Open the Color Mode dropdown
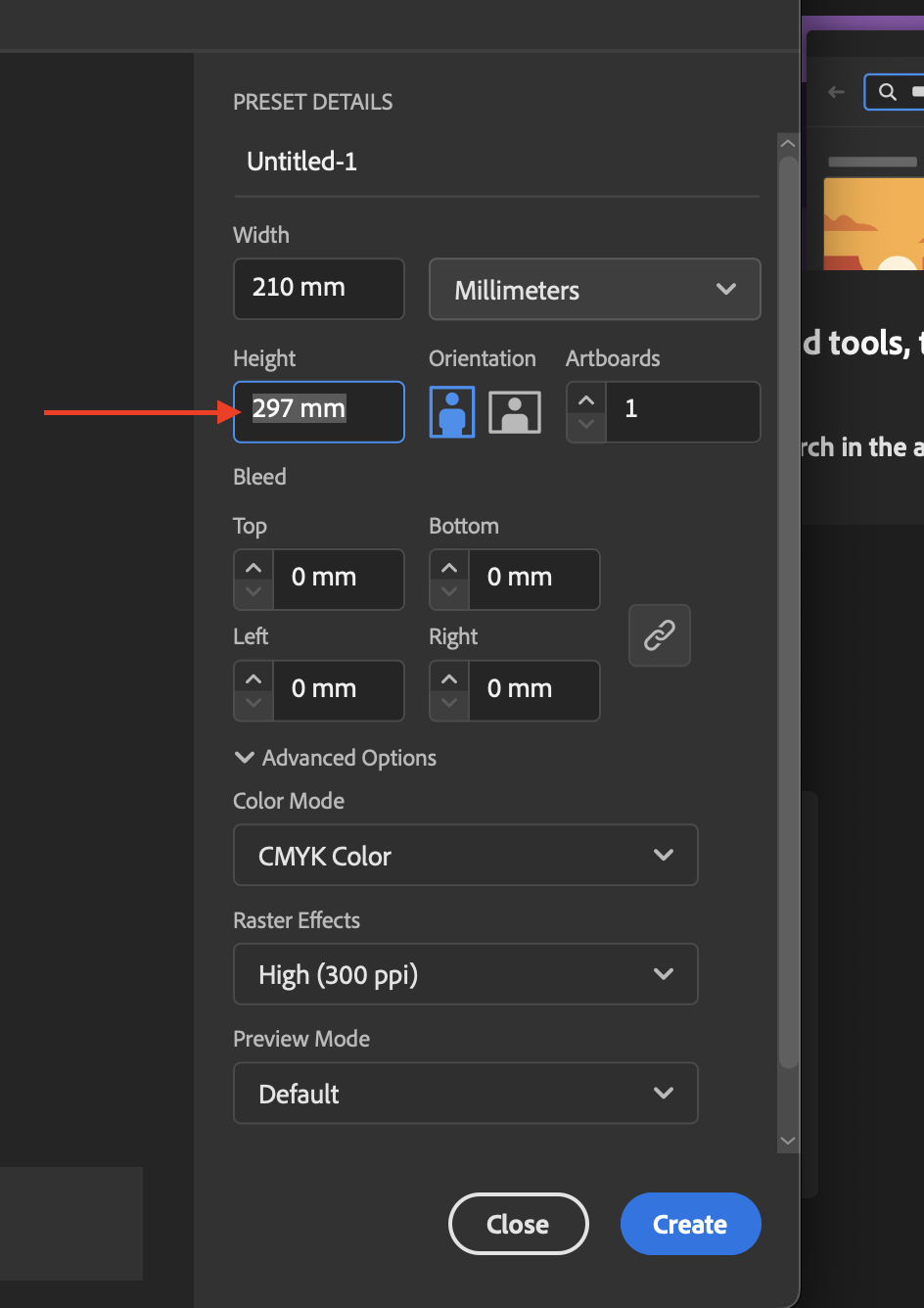This screenshot has width=924, height=1308. tap(465, 855)
